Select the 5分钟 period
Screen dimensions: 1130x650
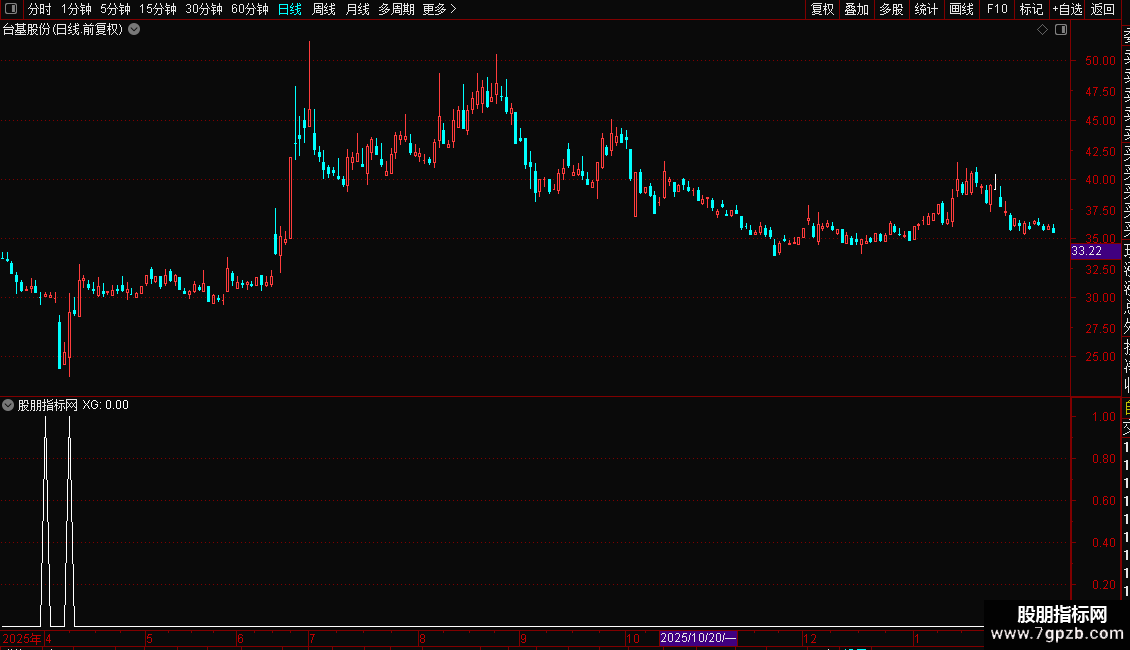click(x=115, y=9)
